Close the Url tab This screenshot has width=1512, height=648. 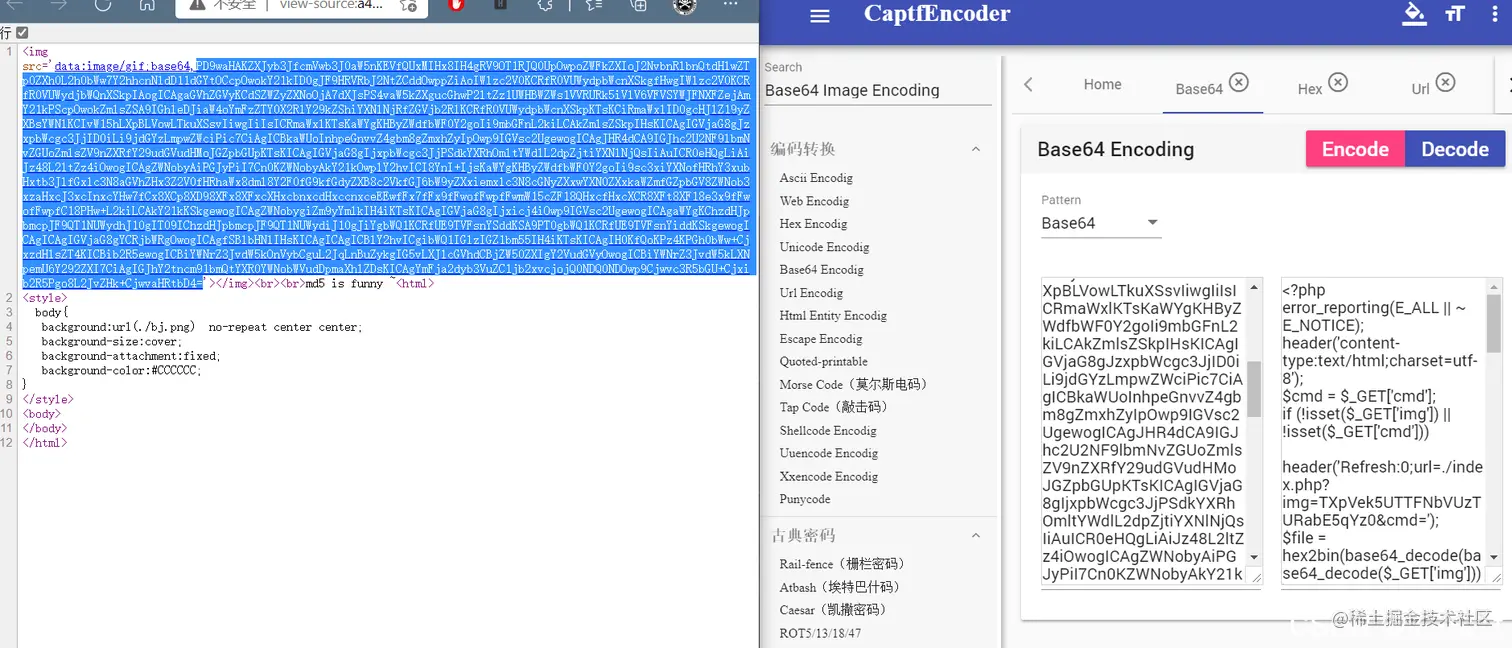pyautogui.click(x=1445, y=82)
